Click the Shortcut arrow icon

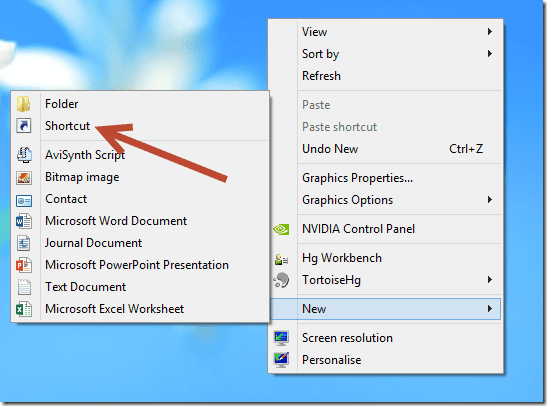(x=24, y=126)
